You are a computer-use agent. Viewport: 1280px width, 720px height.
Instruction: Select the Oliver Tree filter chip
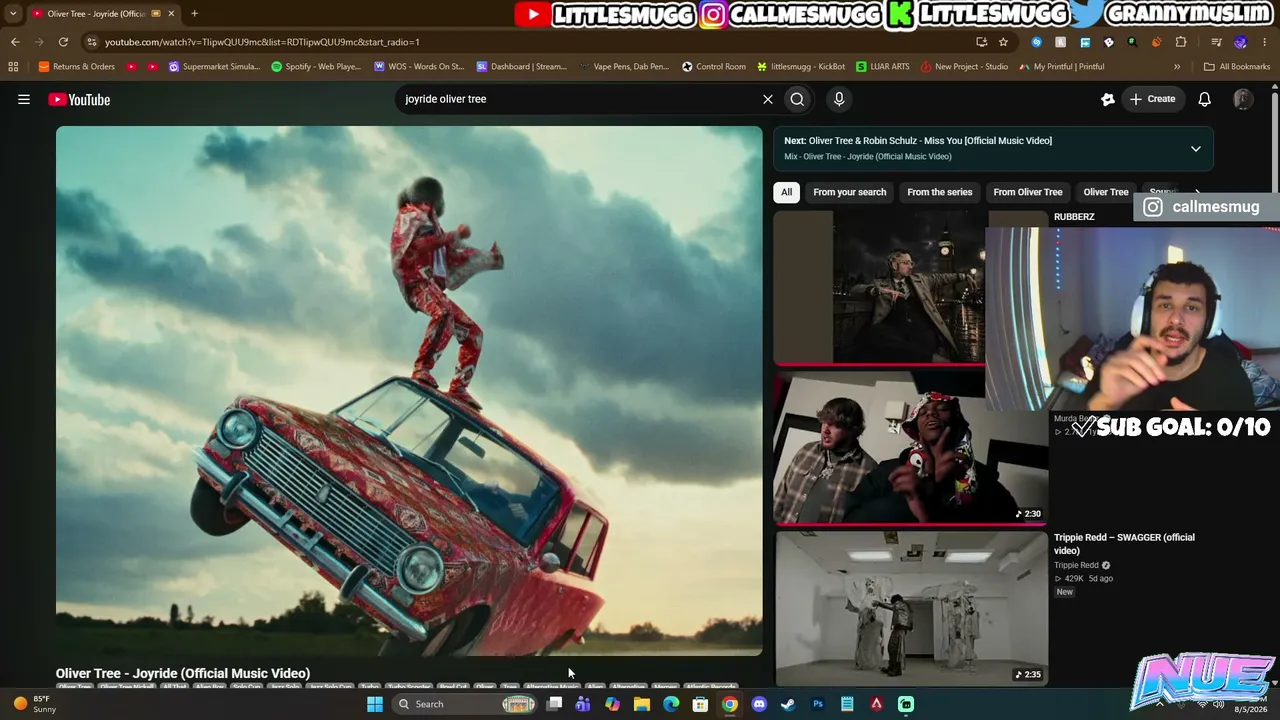tap(1106, 192)
